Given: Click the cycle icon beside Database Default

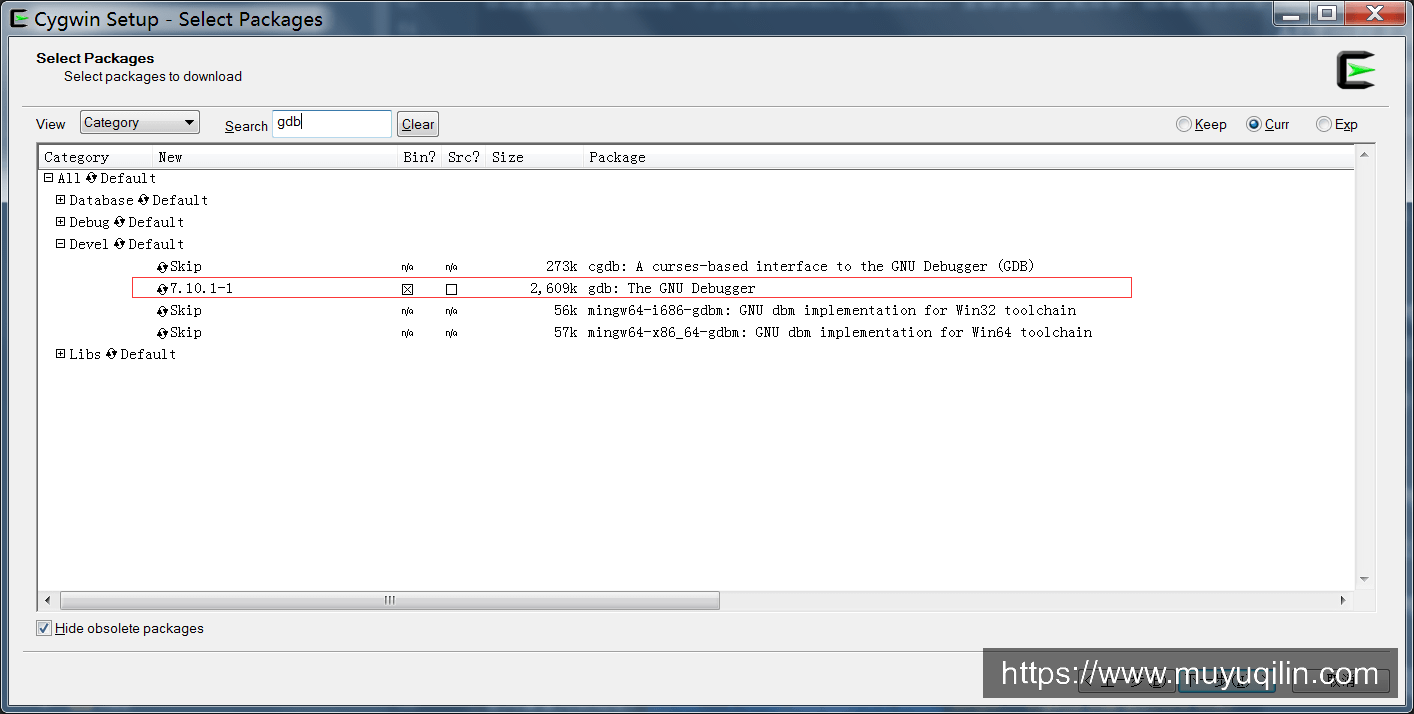Looking at the screenshot, I should [x=143, y=200].
